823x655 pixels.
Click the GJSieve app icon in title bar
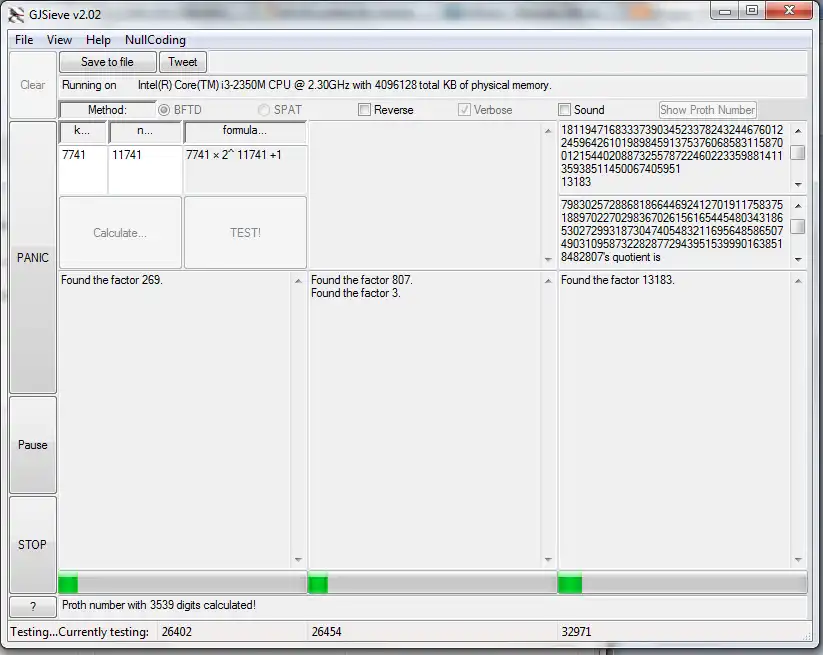click(x=16, y=15)
